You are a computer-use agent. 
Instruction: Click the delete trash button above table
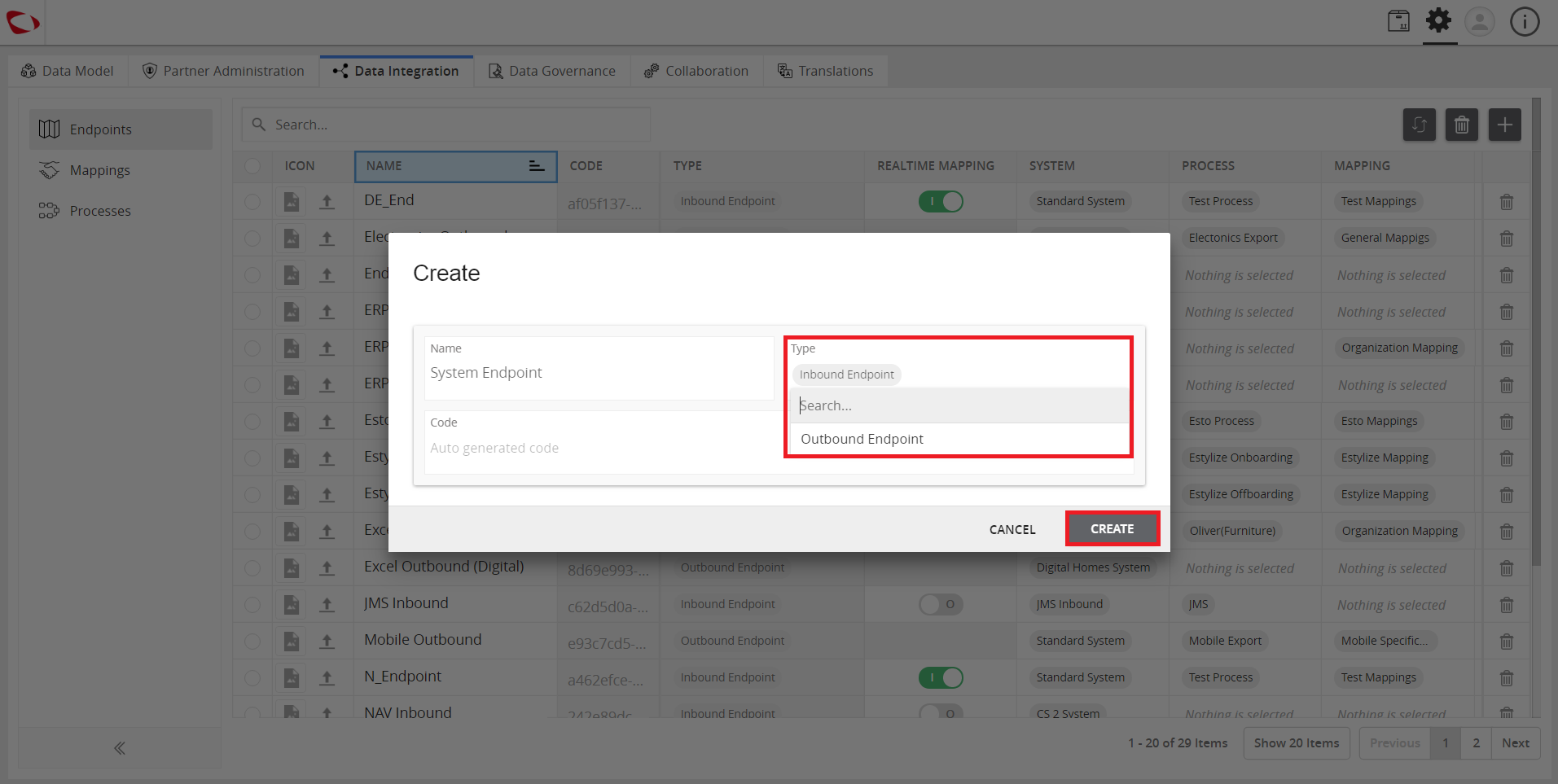(1462, 125)
